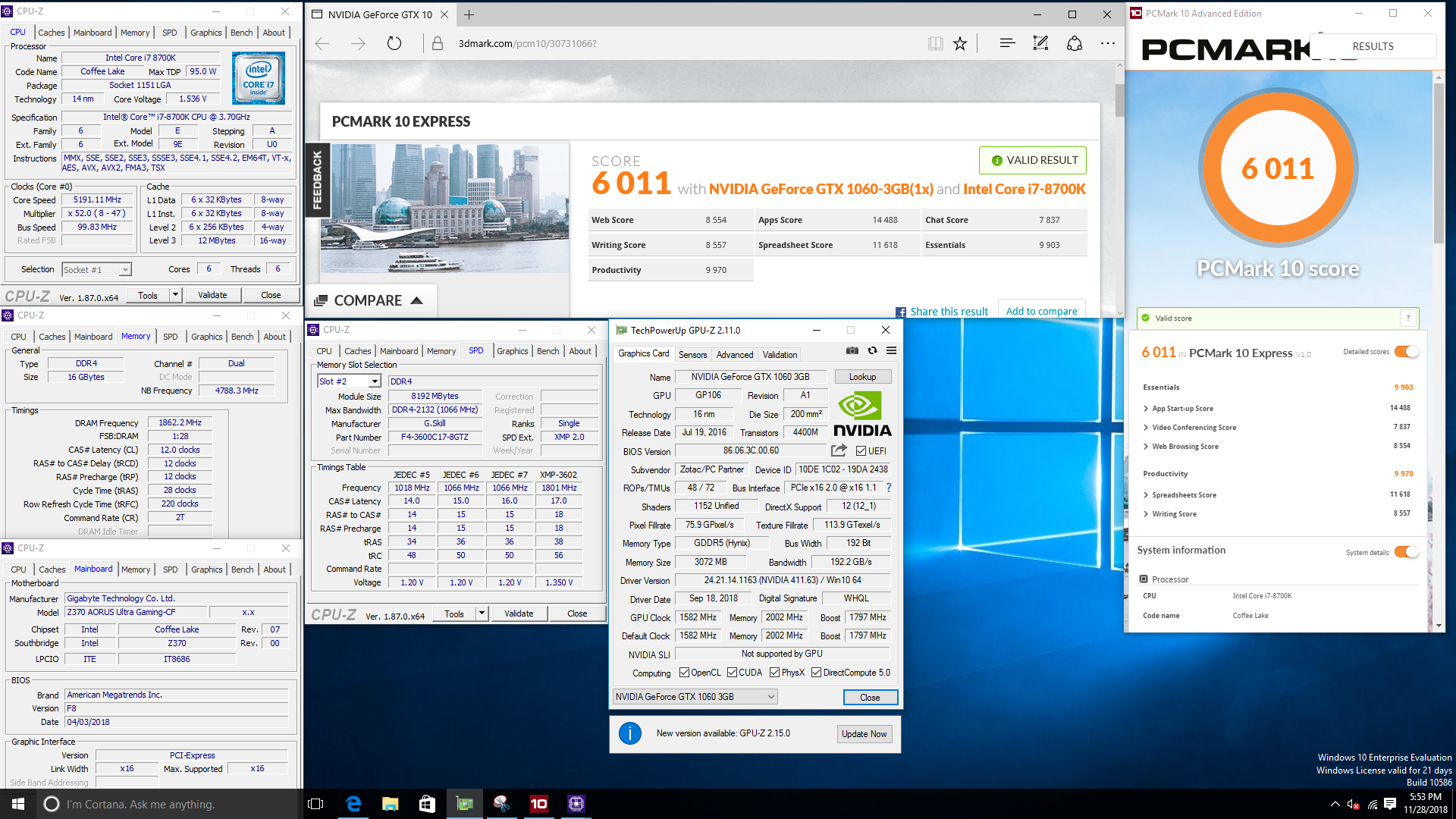The width and height of the screenshot is (1456, 819).
Task: Click the RESULTS button in PCMark 10
Action: [1373, 46]
